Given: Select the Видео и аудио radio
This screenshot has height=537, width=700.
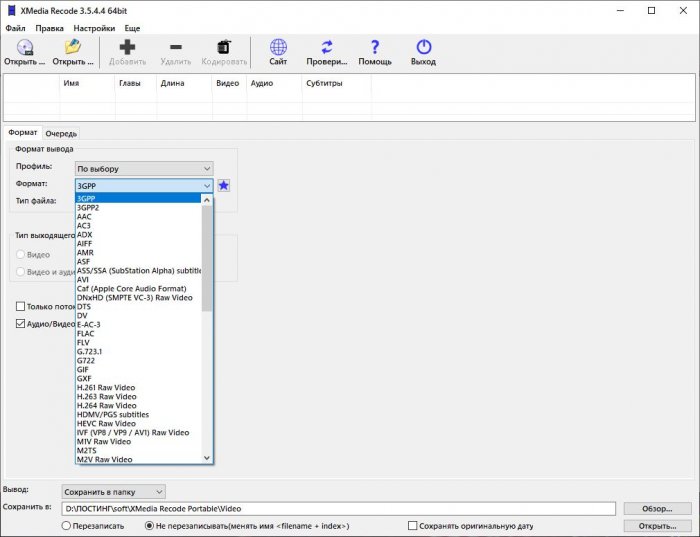Looking at the screenshot, I should point(20,272).
